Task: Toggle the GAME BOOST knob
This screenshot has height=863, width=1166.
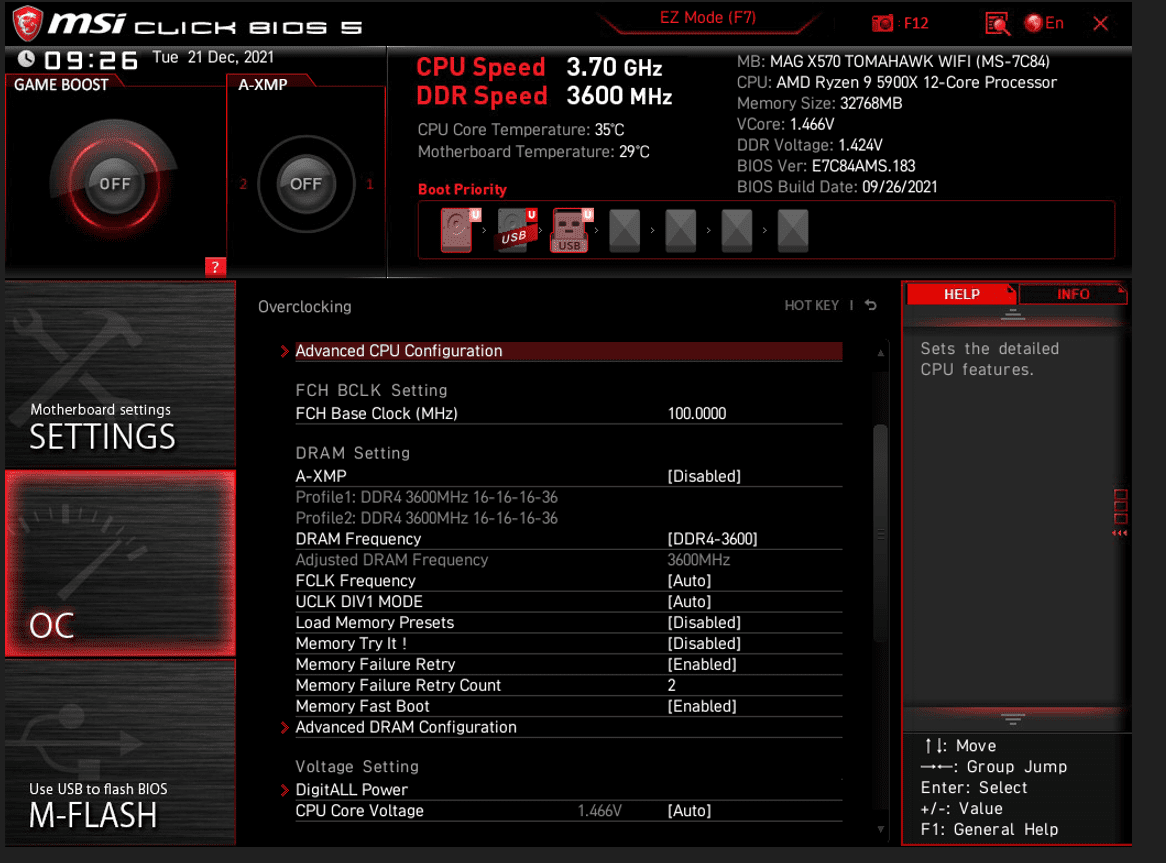Action: click(115, 184)
